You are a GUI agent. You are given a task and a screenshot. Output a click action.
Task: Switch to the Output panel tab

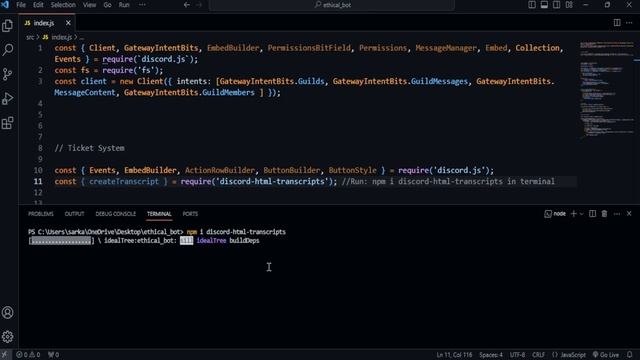point(74,214)
